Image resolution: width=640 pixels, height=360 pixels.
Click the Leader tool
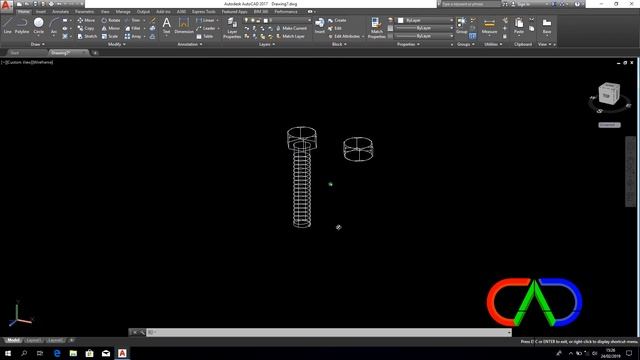[x=206, y=28]
